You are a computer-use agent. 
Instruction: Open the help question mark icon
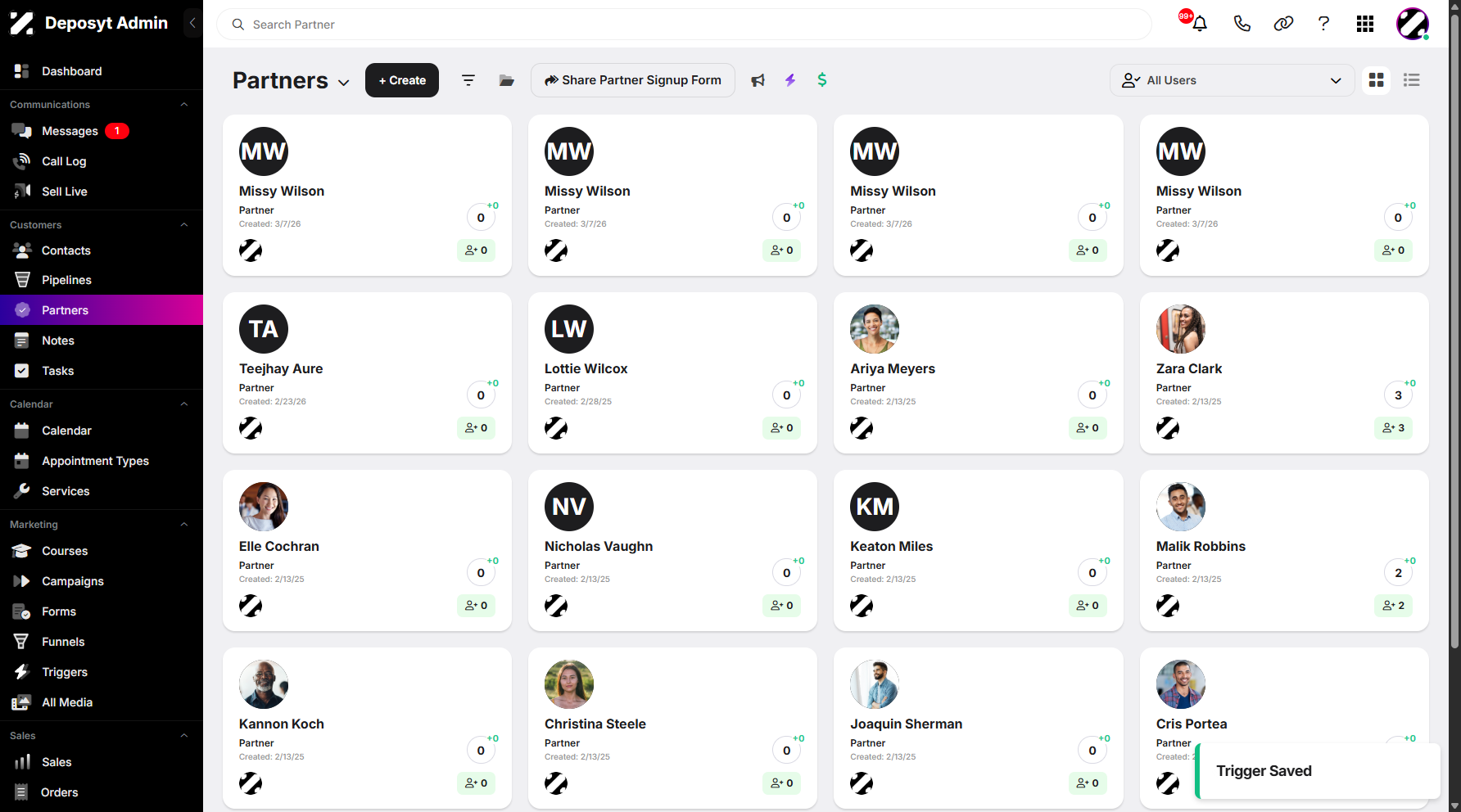[x=1323, y=24]
